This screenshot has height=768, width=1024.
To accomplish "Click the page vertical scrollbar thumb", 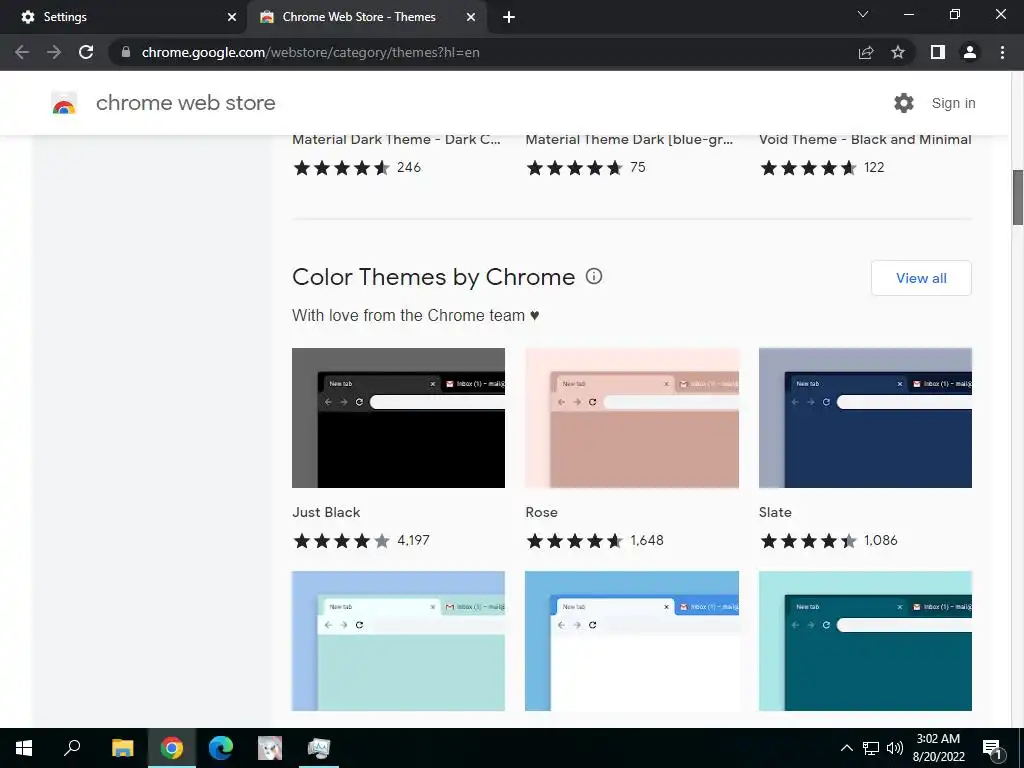I will pyautogui.click(x=1017, y=197).
